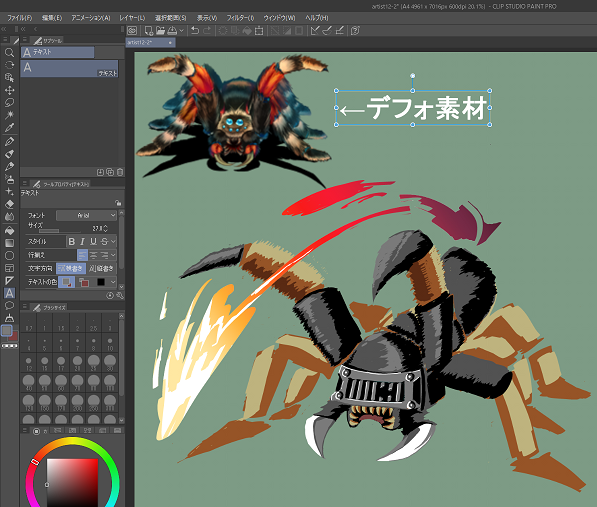Enable vertical text direction 縦書き

coord(101,268)
